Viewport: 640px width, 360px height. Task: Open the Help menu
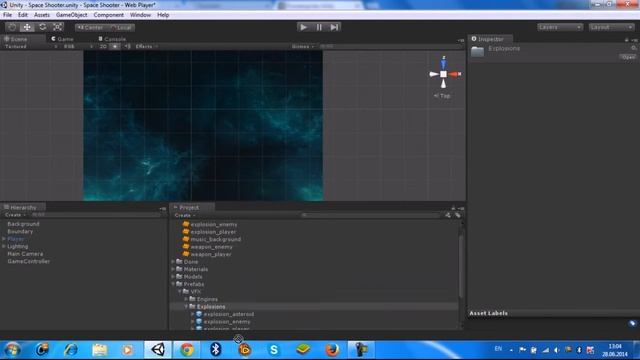tap(163, 15)
